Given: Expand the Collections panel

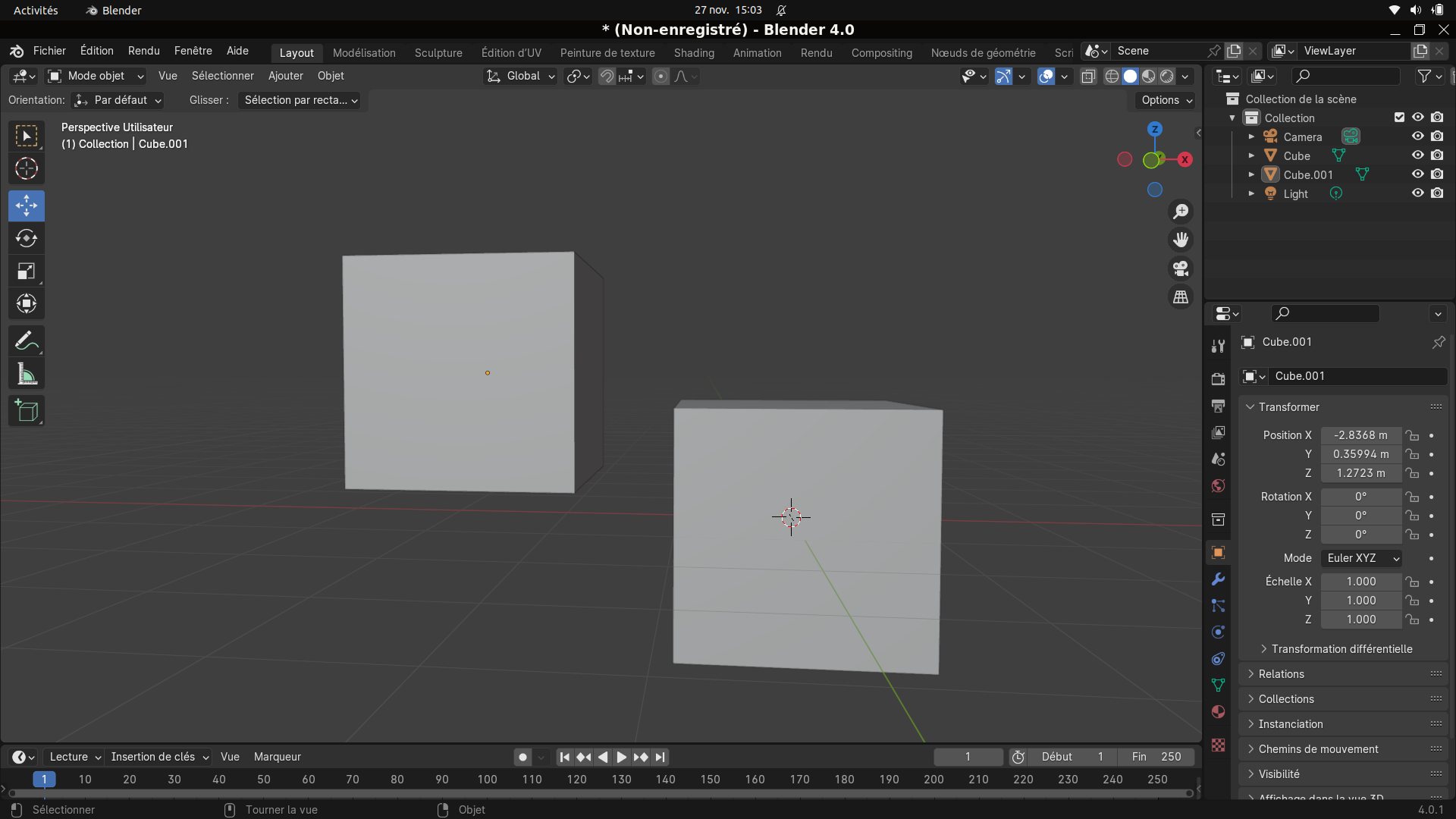Looking at the screenshot, I should [x=1343, y=699].
